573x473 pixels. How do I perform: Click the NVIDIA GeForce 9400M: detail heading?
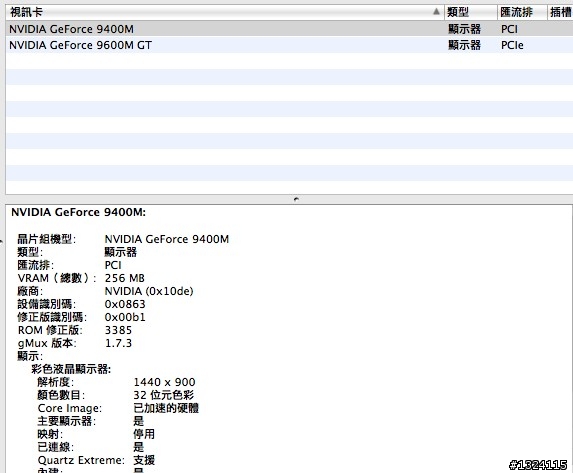point(78,212)
